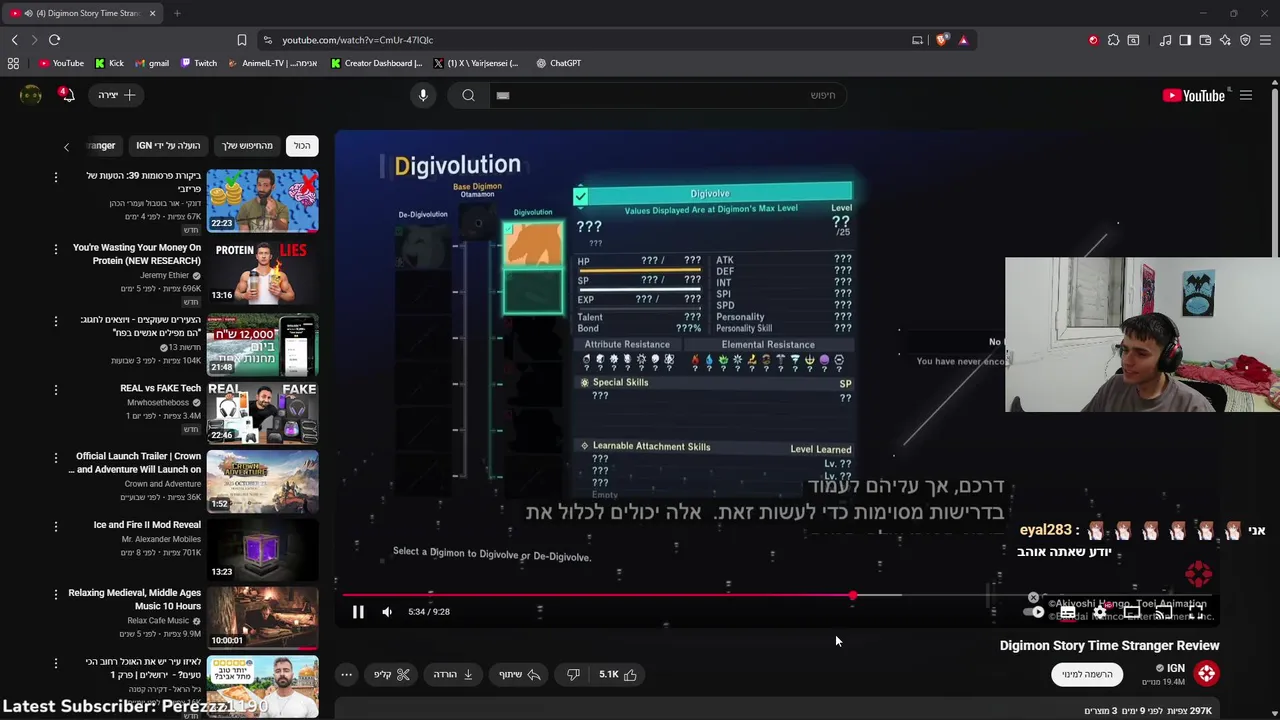Bookmark the page with the bookmark icon
Image resolution: width=1280 pixels, height=720 pixels.
[241, 40]
